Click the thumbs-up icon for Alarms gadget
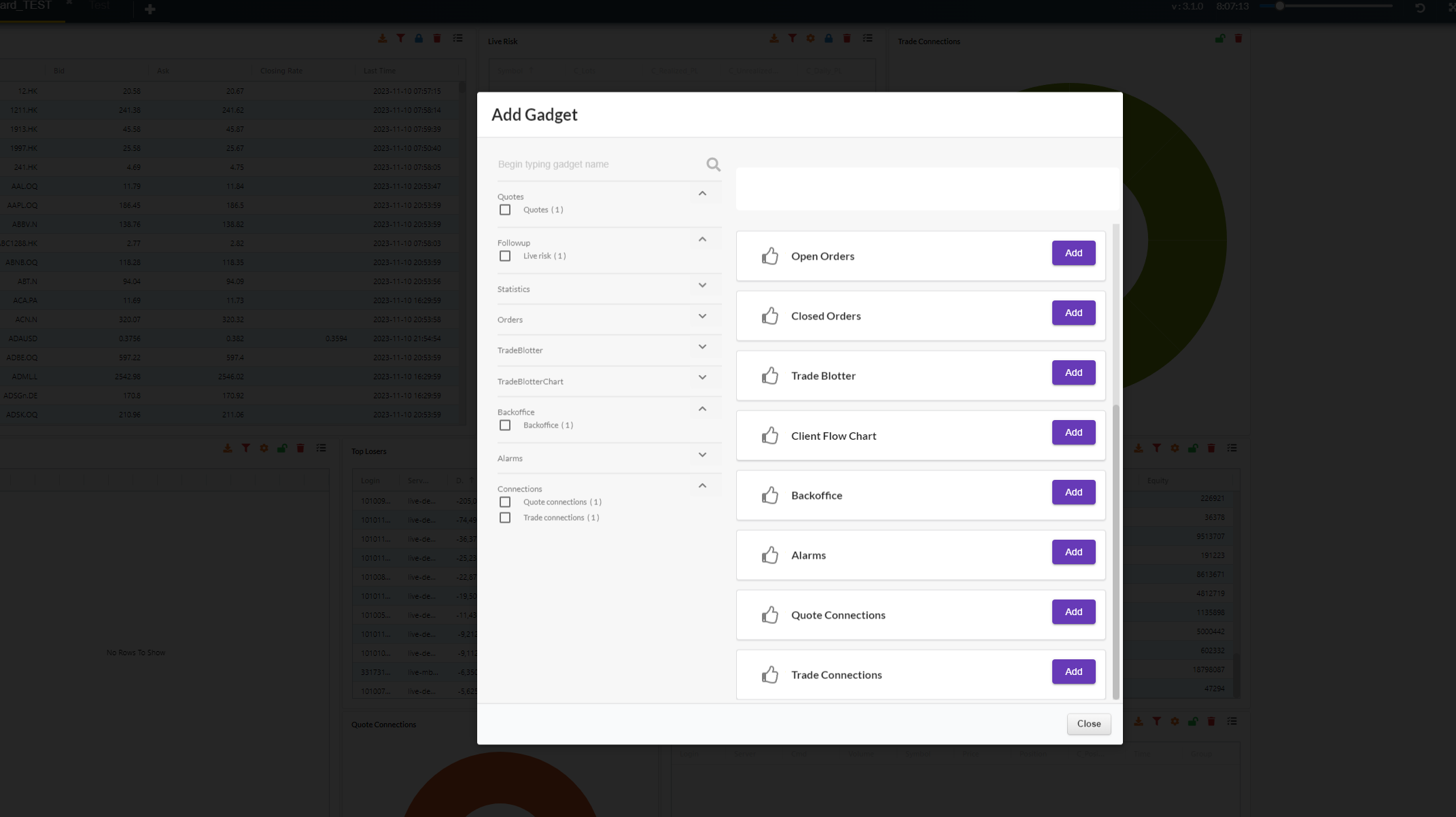The image size is (1456, 817). tap(769, 555)
